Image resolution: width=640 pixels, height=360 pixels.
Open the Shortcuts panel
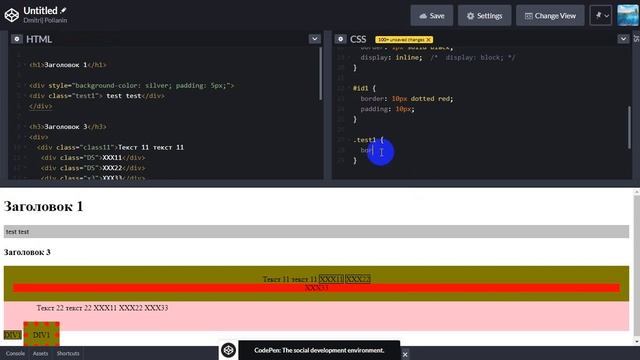[x=68, y=353]
